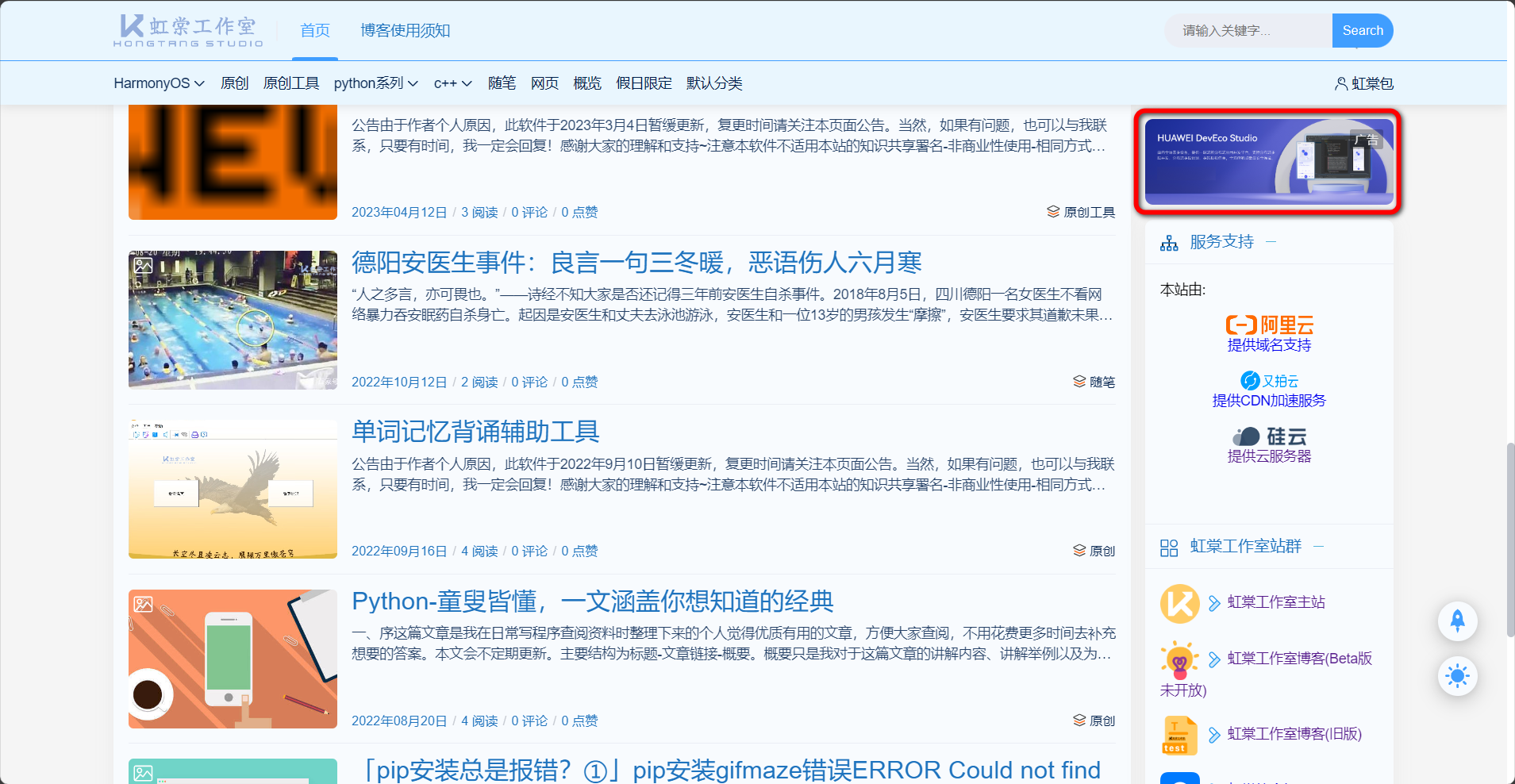Image resolution: width=1515 pixels, height=784 pixels.
Task: Click the Search button
Action: 1363,30
